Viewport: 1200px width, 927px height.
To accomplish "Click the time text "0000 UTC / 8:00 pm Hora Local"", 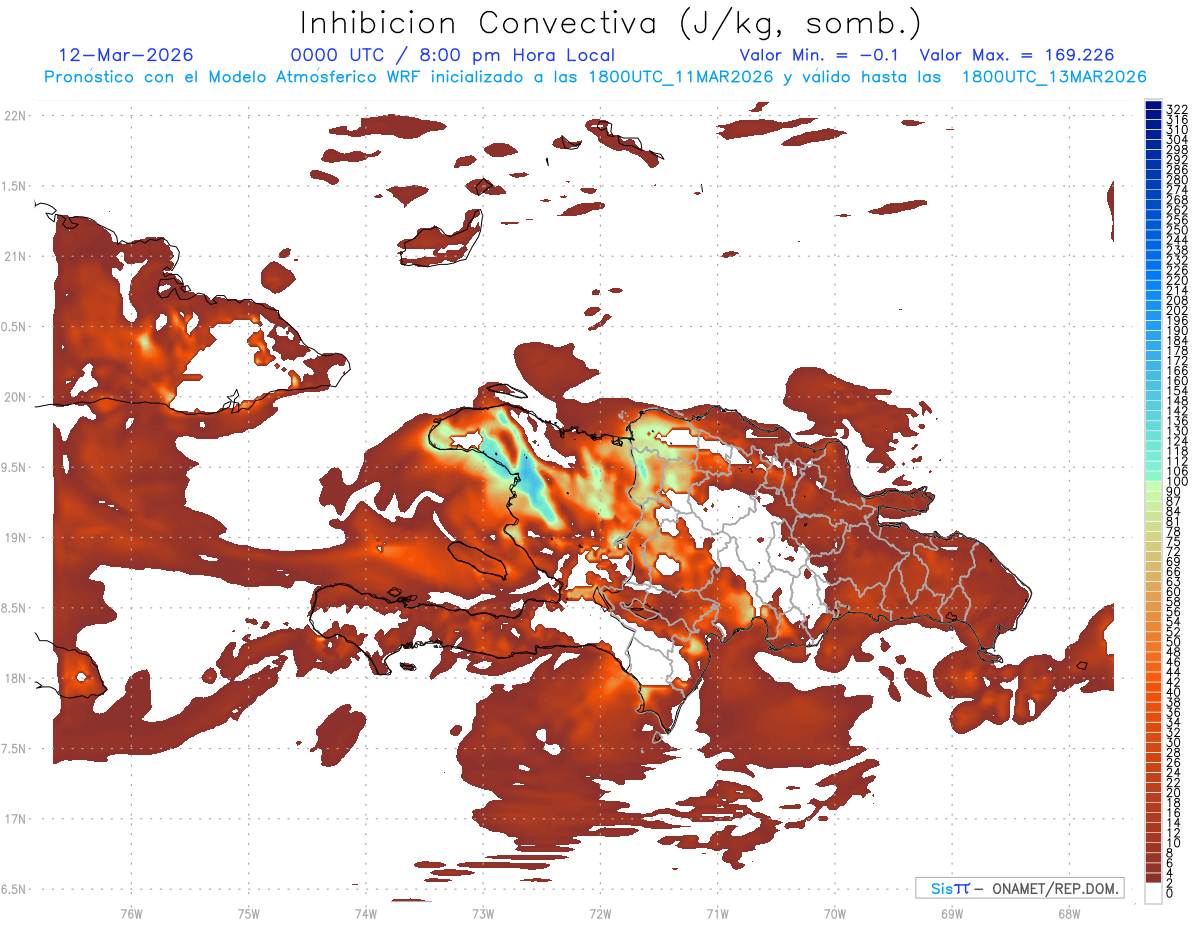I will point(452,55).
